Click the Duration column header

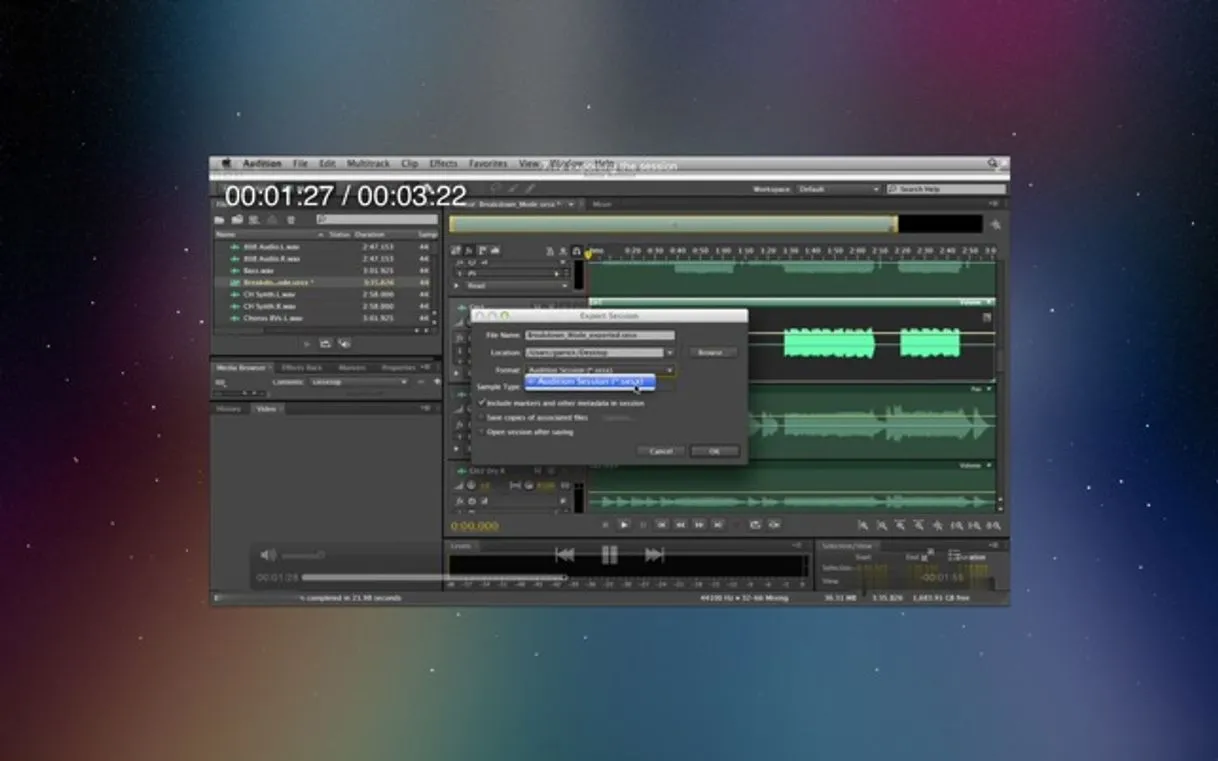point(369,234)
